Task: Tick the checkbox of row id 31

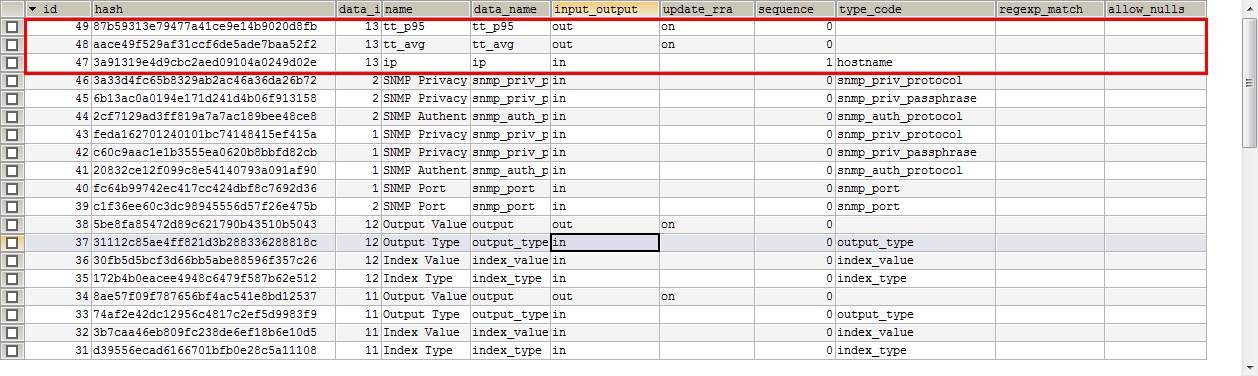Action: (12, 351)
